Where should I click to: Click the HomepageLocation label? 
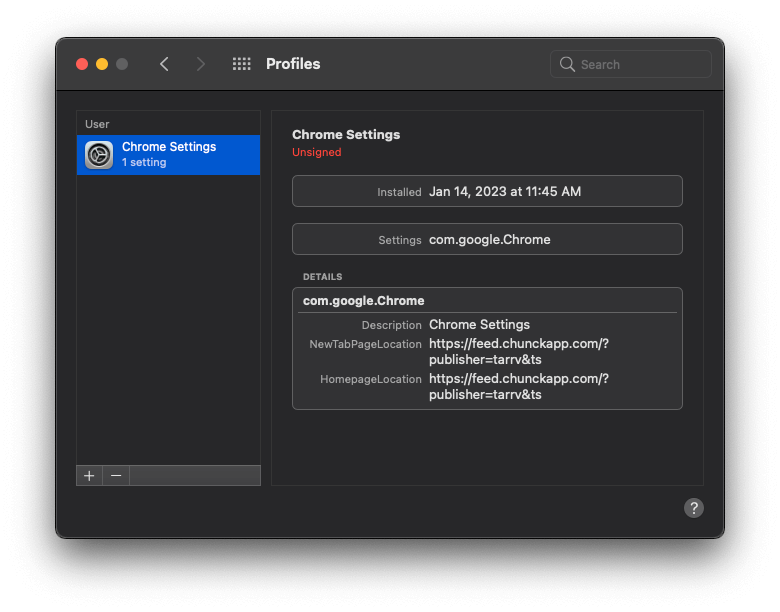pyautogui.click(x=371, y=379)
